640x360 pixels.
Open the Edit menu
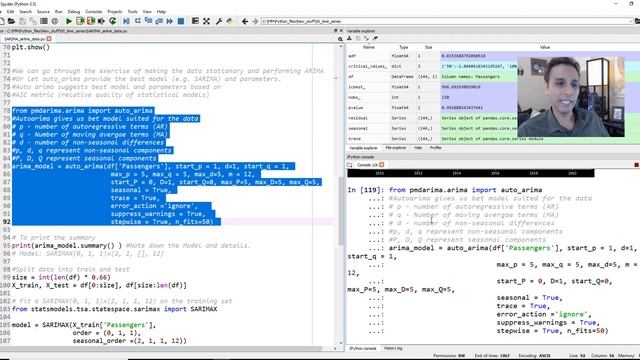point(10,12)
